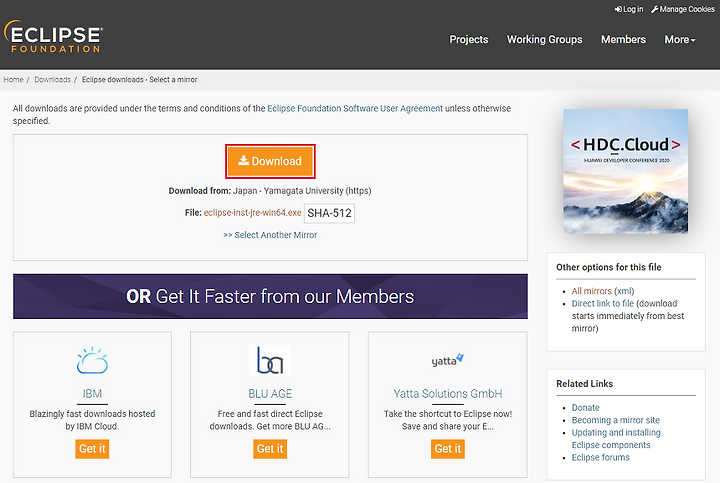
Task: Open the IBM cloud logo
Action: pyautogui.click(x=92, y=360)
